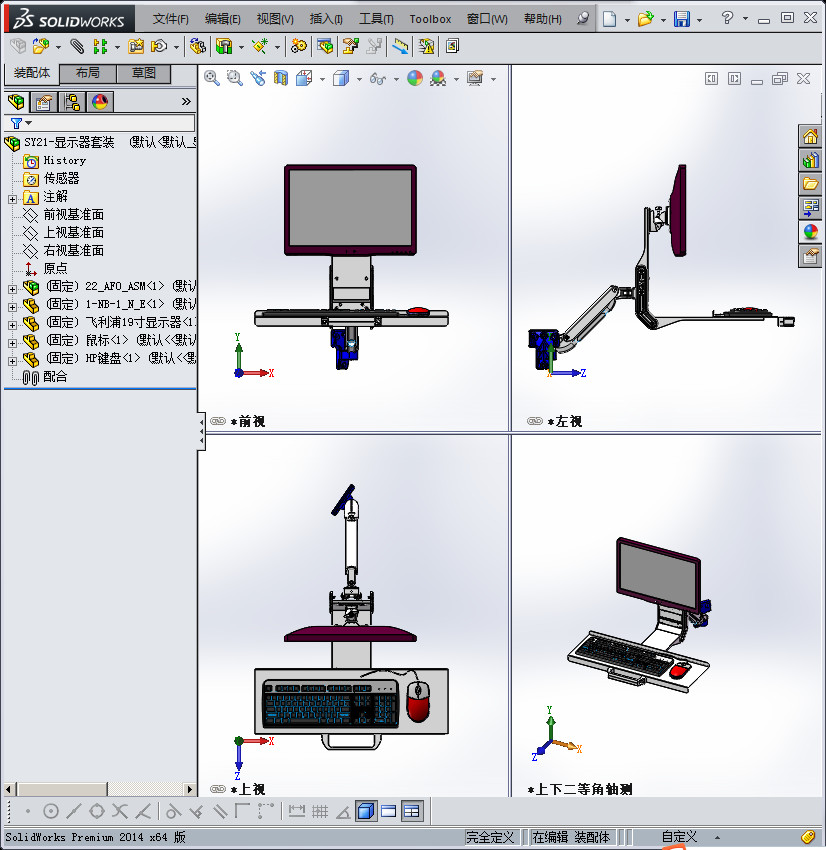This screenshot has height=850, width=826.
Task: Switch to the 布局 tab
Action: [x=88, y=73]
